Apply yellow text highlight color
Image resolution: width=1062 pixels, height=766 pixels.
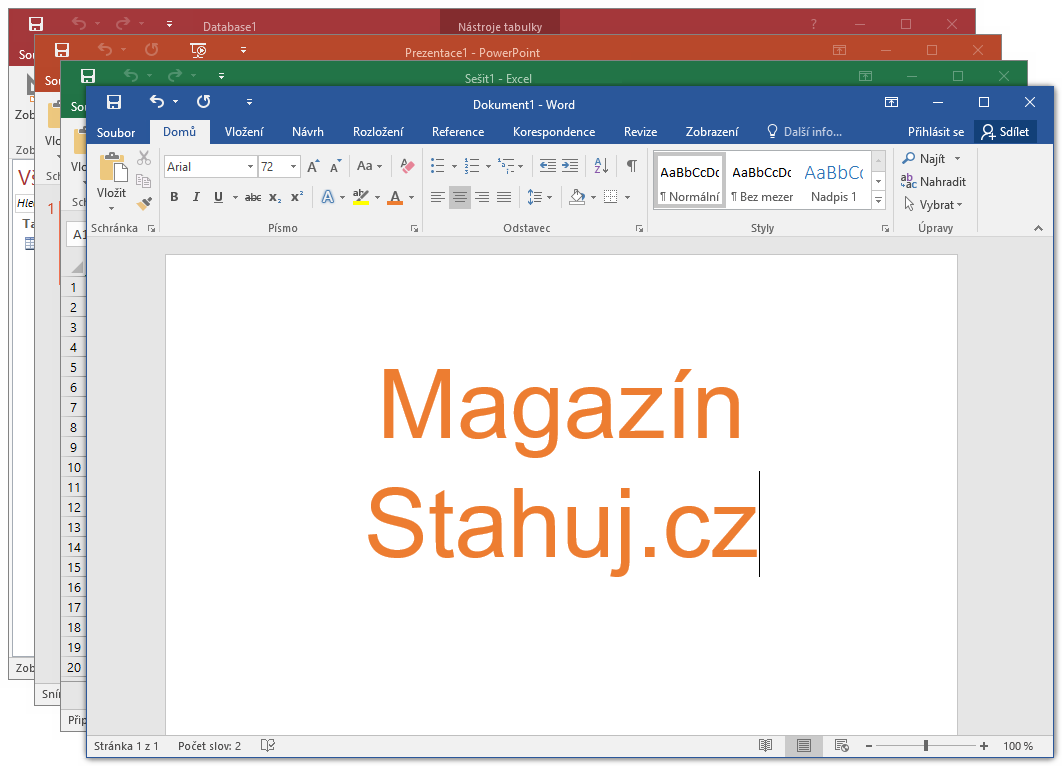tap(361, 197)
